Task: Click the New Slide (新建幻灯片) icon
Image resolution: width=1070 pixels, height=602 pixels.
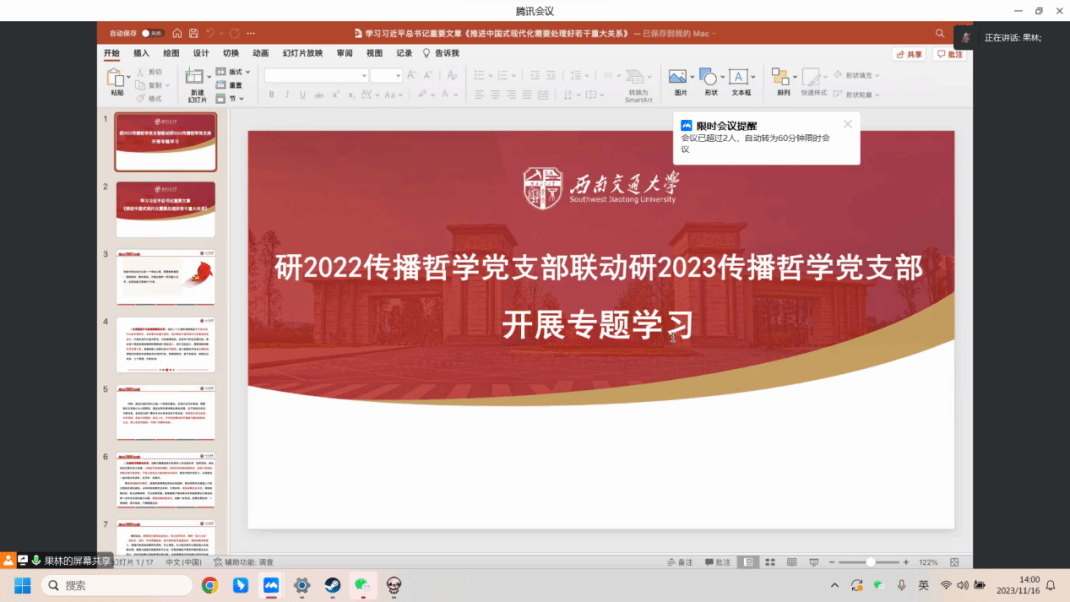Action: pyautogui.click(x=196, y=79)
